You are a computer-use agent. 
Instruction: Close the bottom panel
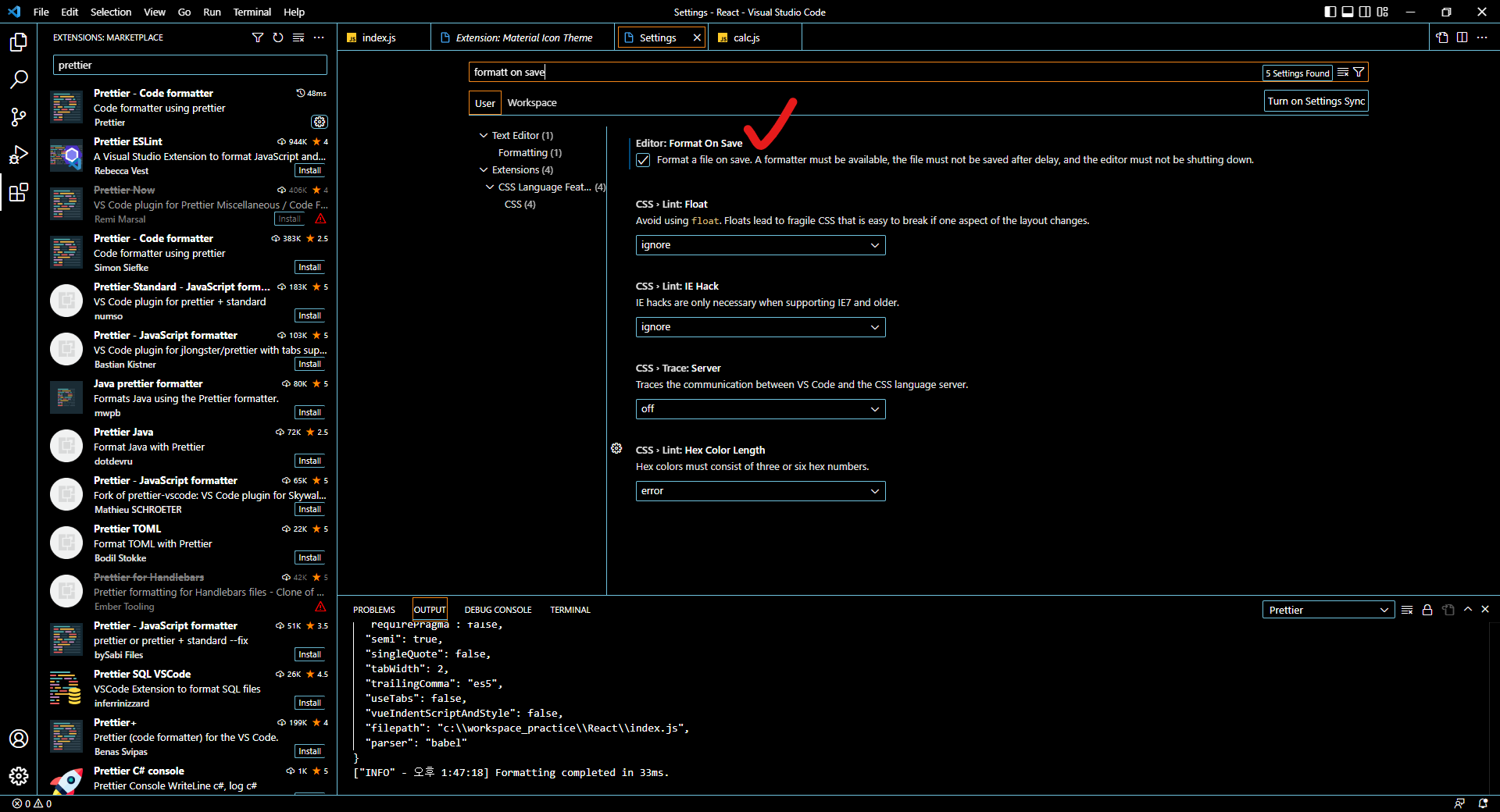point(1485,609)
